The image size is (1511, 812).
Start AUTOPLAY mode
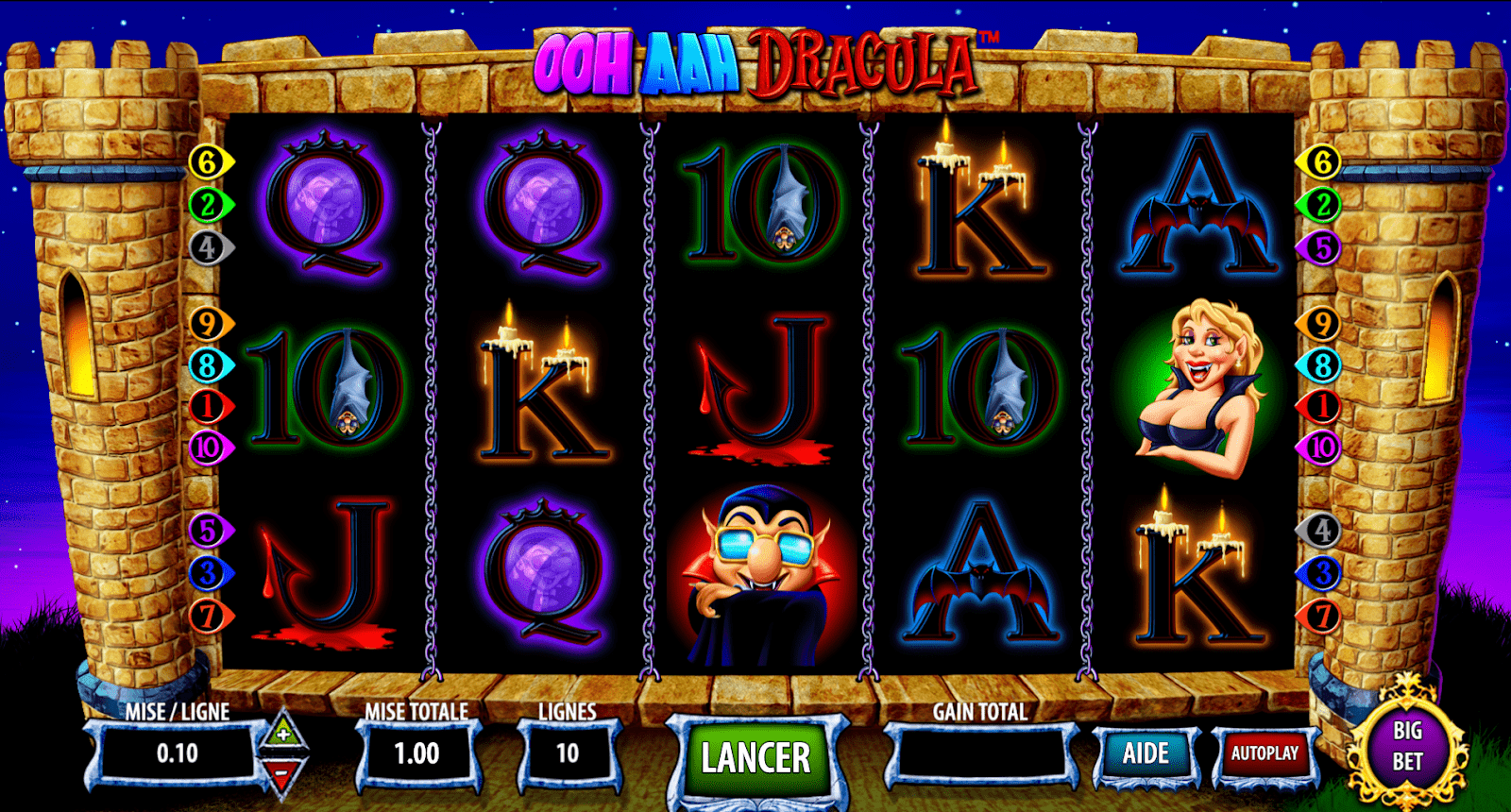pyautogui.click(x=1265, y=753)
